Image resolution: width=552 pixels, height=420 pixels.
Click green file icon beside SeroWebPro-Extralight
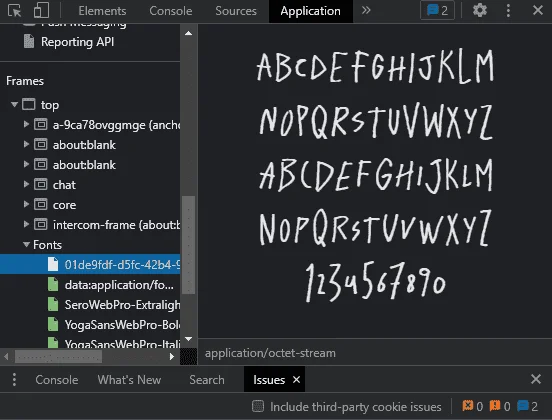[53, 304]
